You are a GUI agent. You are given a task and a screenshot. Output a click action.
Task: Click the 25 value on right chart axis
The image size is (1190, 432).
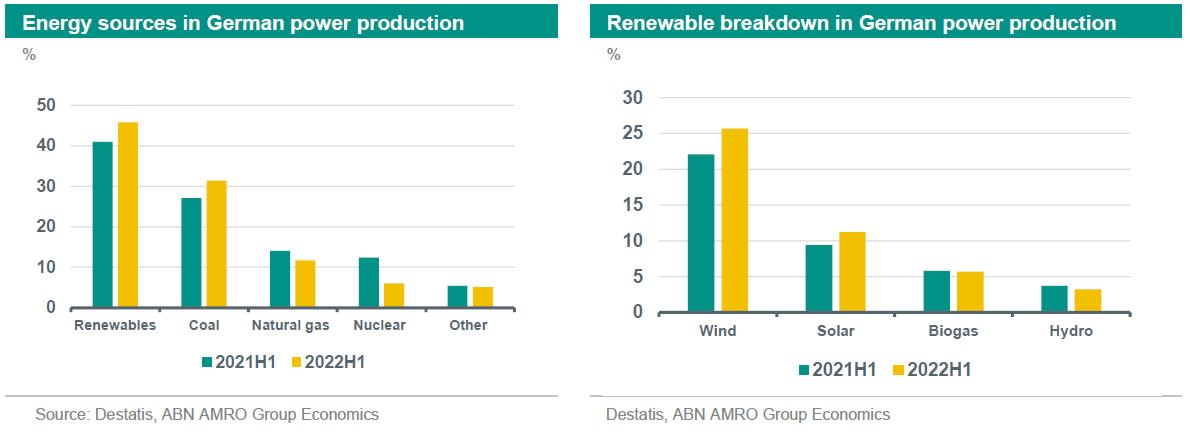pyautogui.click(x=632, y=134)
